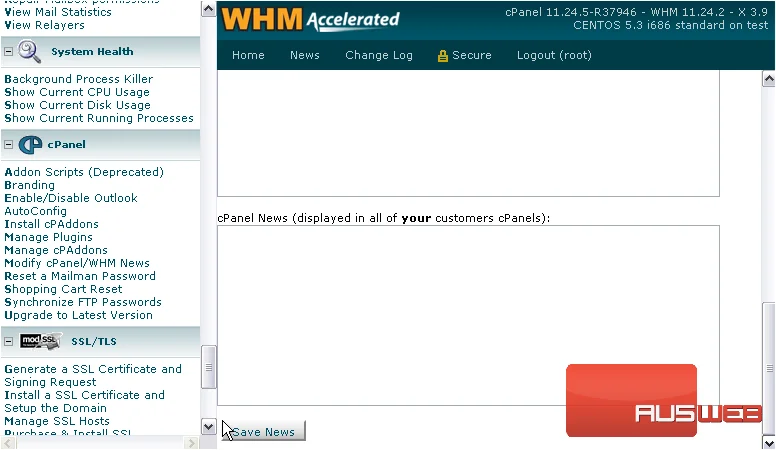The width and height of the screenshot is (776, 450).
Task: Open Enable/Disable Outlook AutoConfig
Action: coord(71,204)
